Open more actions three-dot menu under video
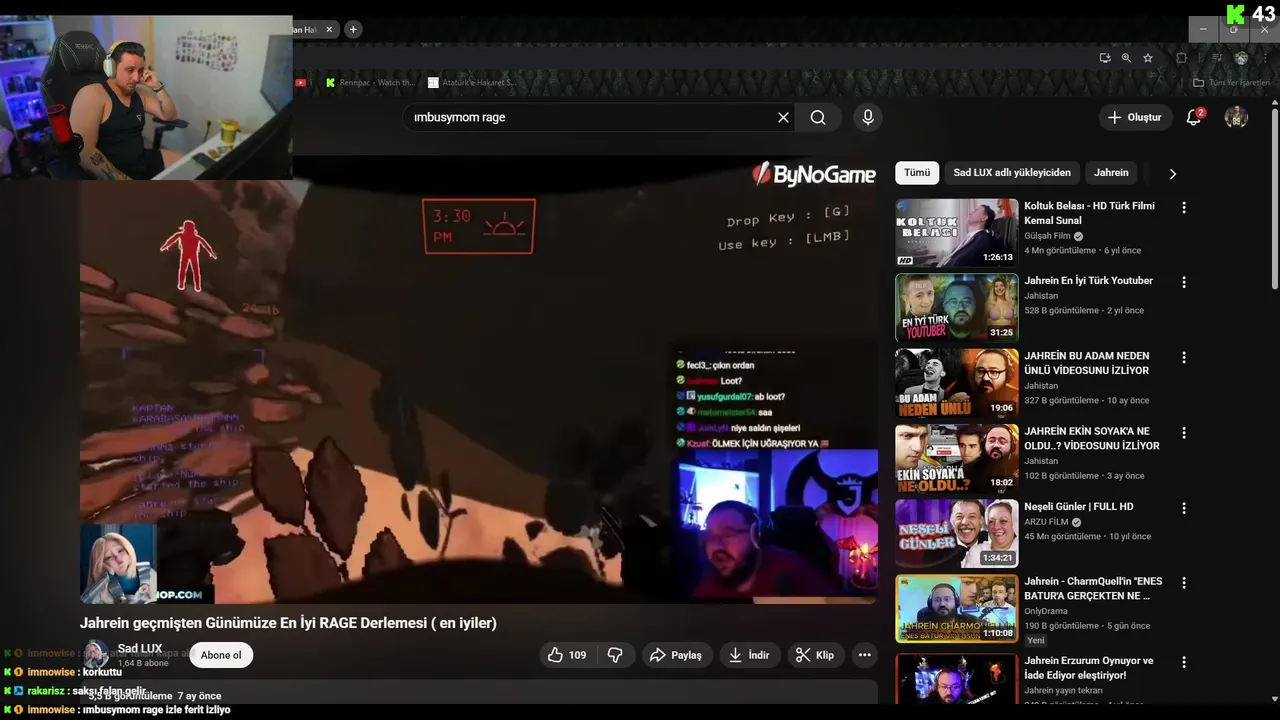The width and height of the screenshot is (1280, 720). point(865,655)
